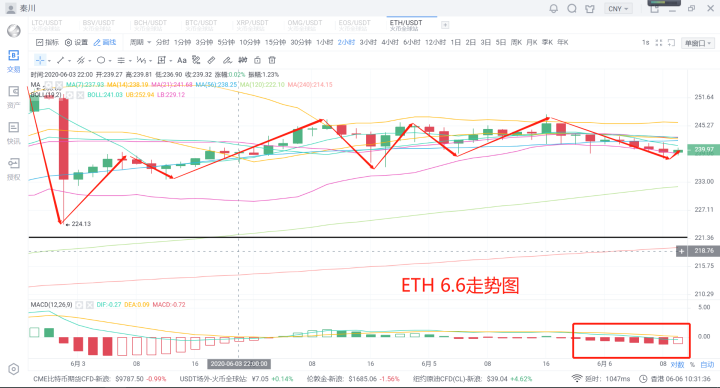720x388 pixels.
Task: Pick the ellipse shape drawing tool
Action: pos(101,60)
